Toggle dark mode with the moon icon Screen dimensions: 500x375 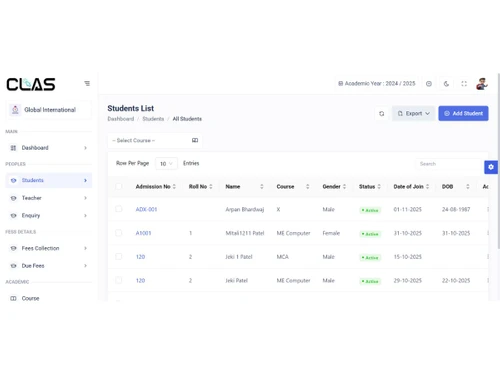(446, 84)
